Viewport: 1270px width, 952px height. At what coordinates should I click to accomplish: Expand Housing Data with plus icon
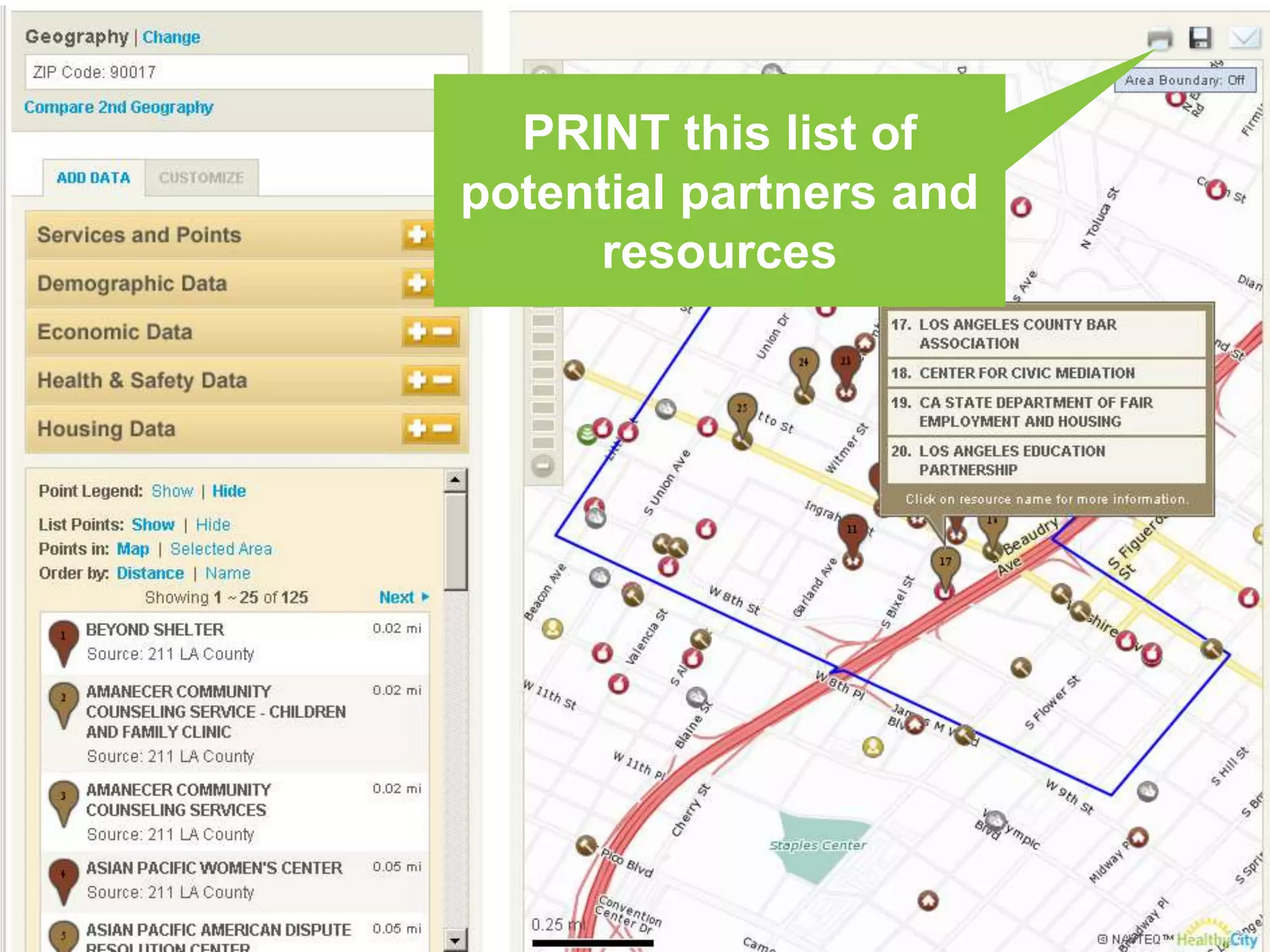(x=417, y=428)
